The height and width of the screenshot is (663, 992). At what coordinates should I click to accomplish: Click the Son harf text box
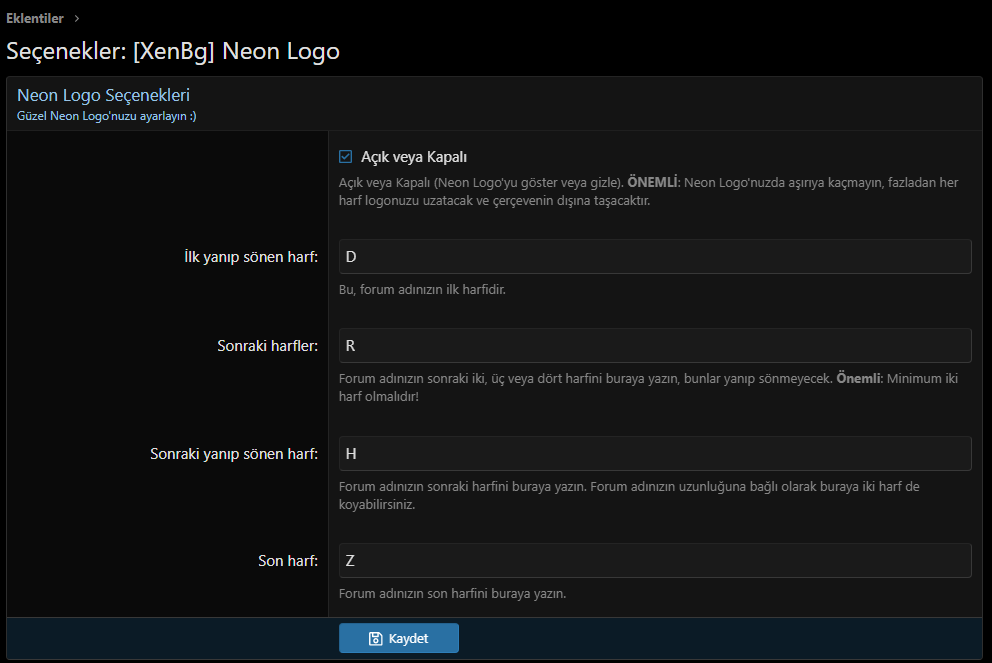pyautogui.click(x=655, y=560)
